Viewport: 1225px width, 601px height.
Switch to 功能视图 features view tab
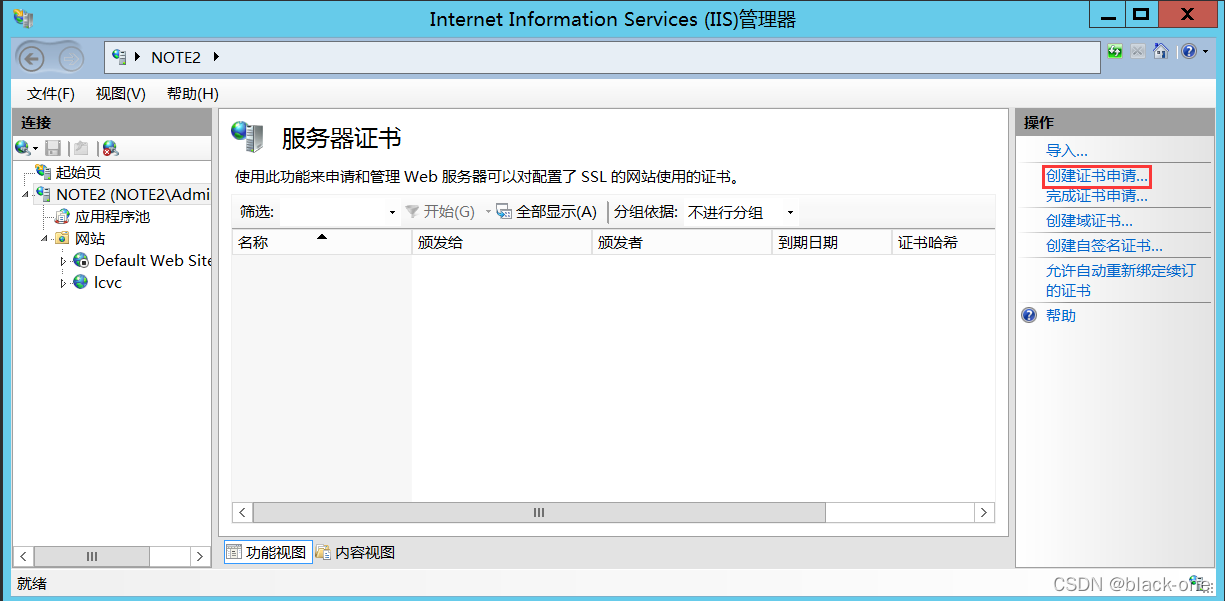click(x=268, y=552)
